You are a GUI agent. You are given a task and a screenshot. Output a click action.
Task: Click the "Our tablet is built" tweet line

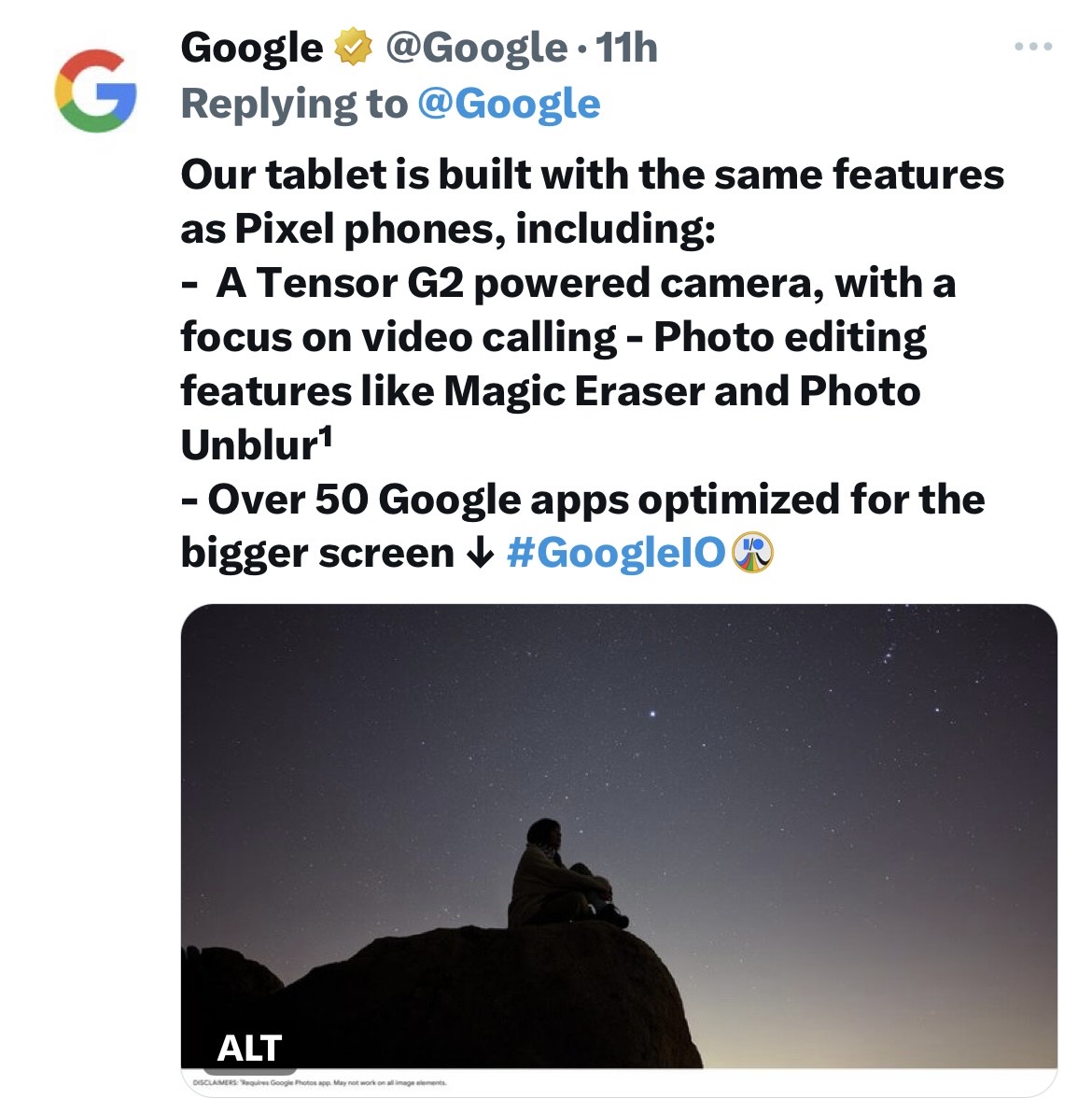[x=593, y=174]
